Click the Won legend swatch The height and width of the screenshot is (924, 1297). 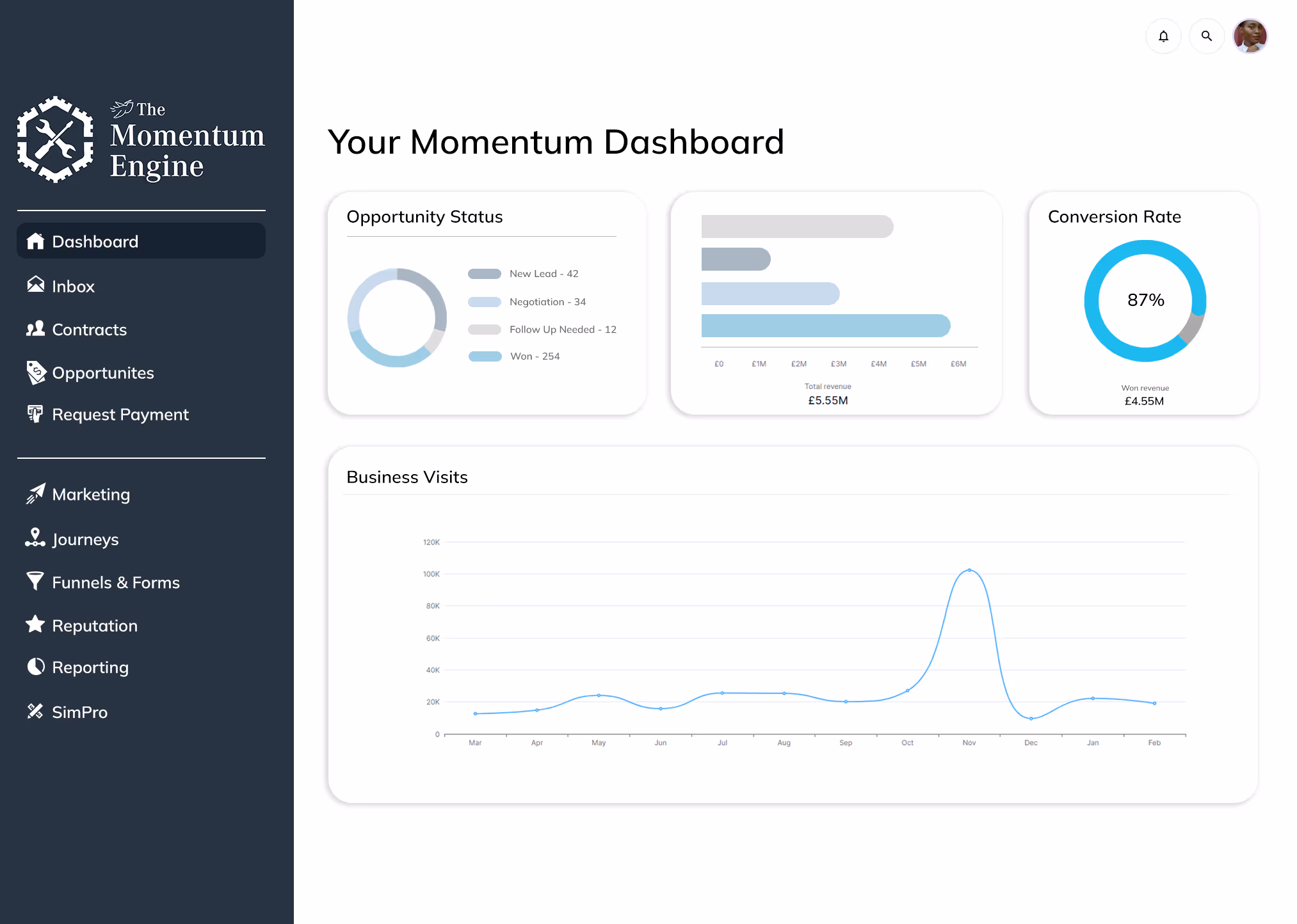pyautogui.click(x=485, y=356)
